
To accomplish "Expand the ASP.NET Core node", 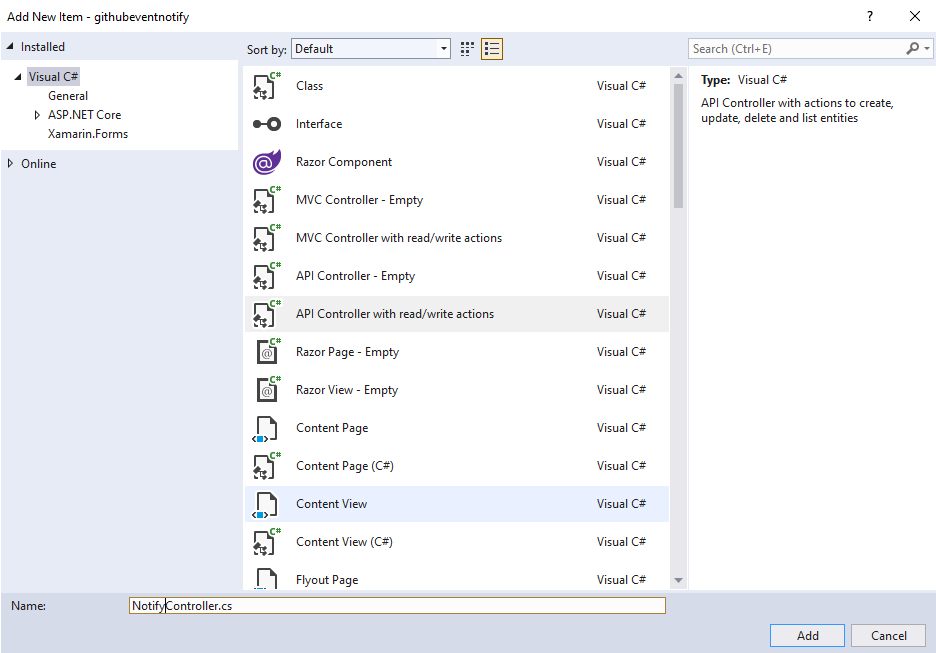I will pos(36,114).
